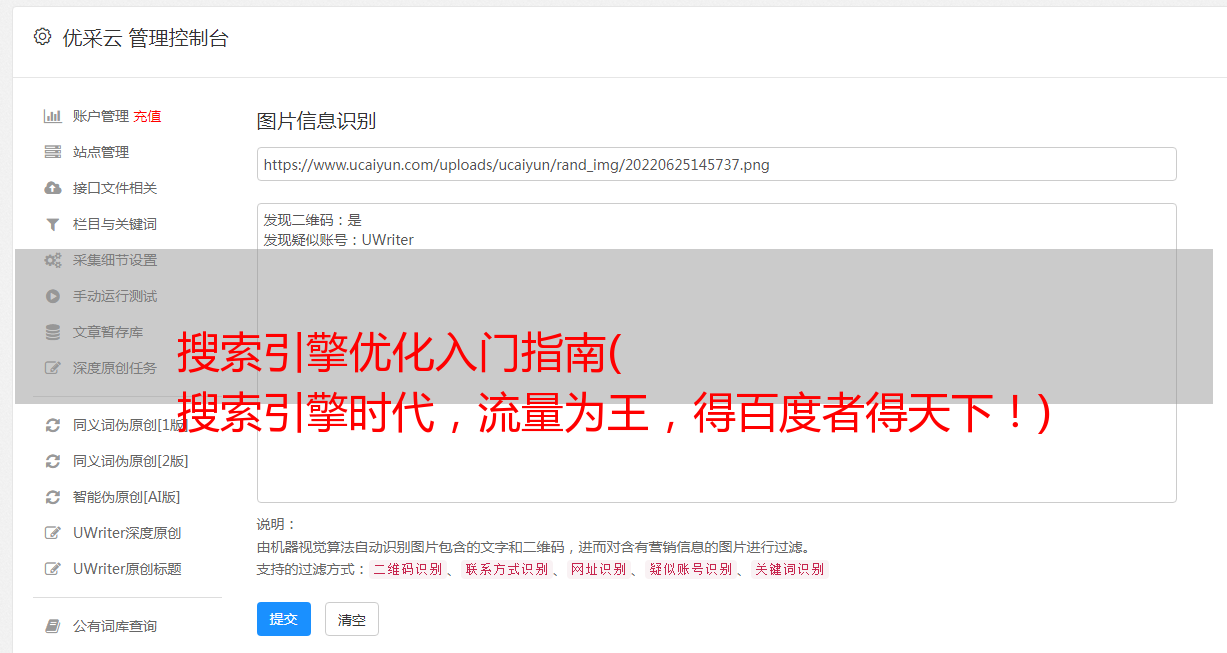Click the 发现二维码：是 result line
This screenshot has width=1227, height=653.
313,220
